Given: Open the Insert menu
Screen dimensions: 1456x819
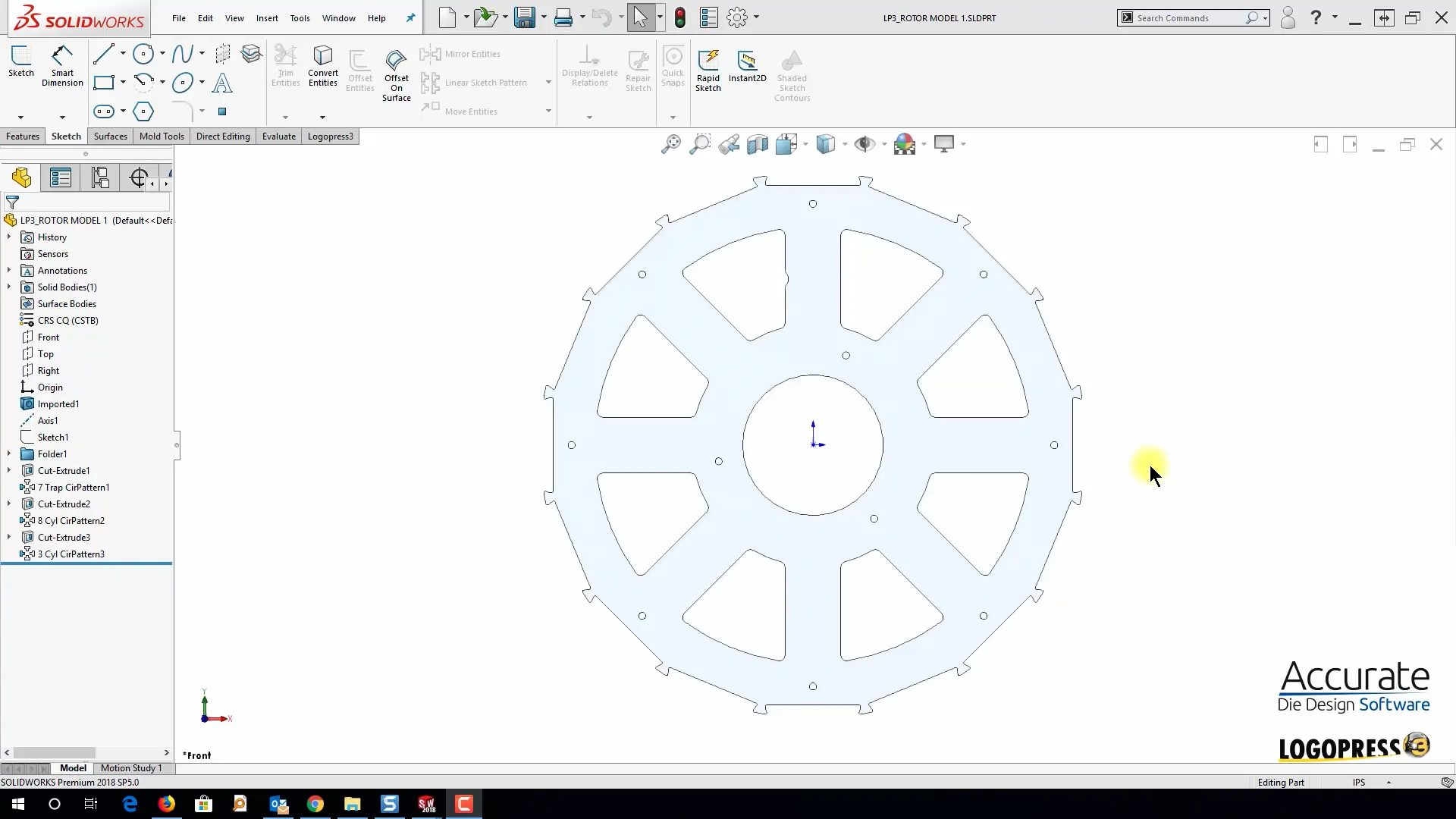Looking at the screenshot, I should (x=267, y=18).
